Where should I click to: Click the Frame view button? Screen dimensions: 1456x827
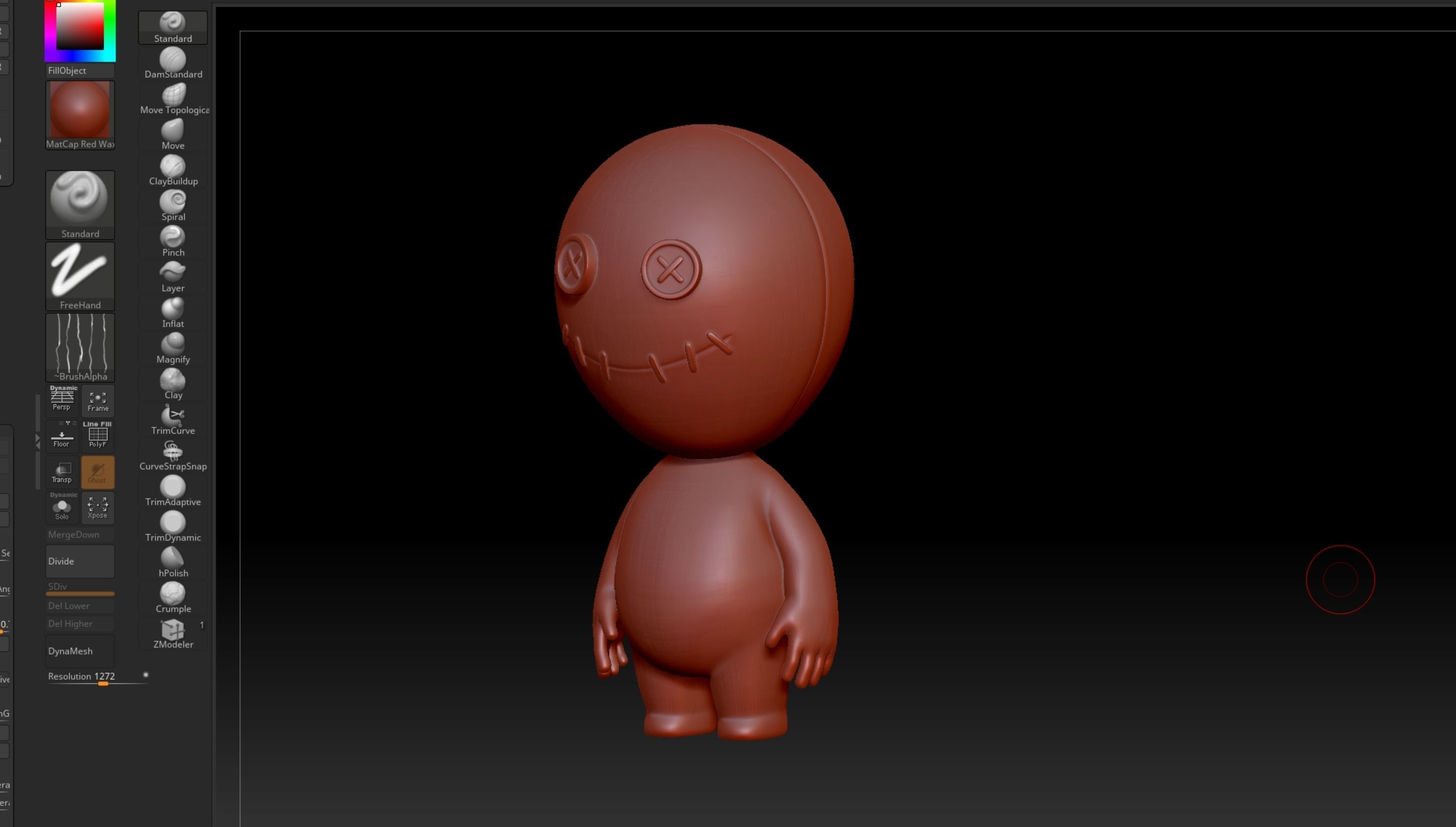click(x=97, y=401)
